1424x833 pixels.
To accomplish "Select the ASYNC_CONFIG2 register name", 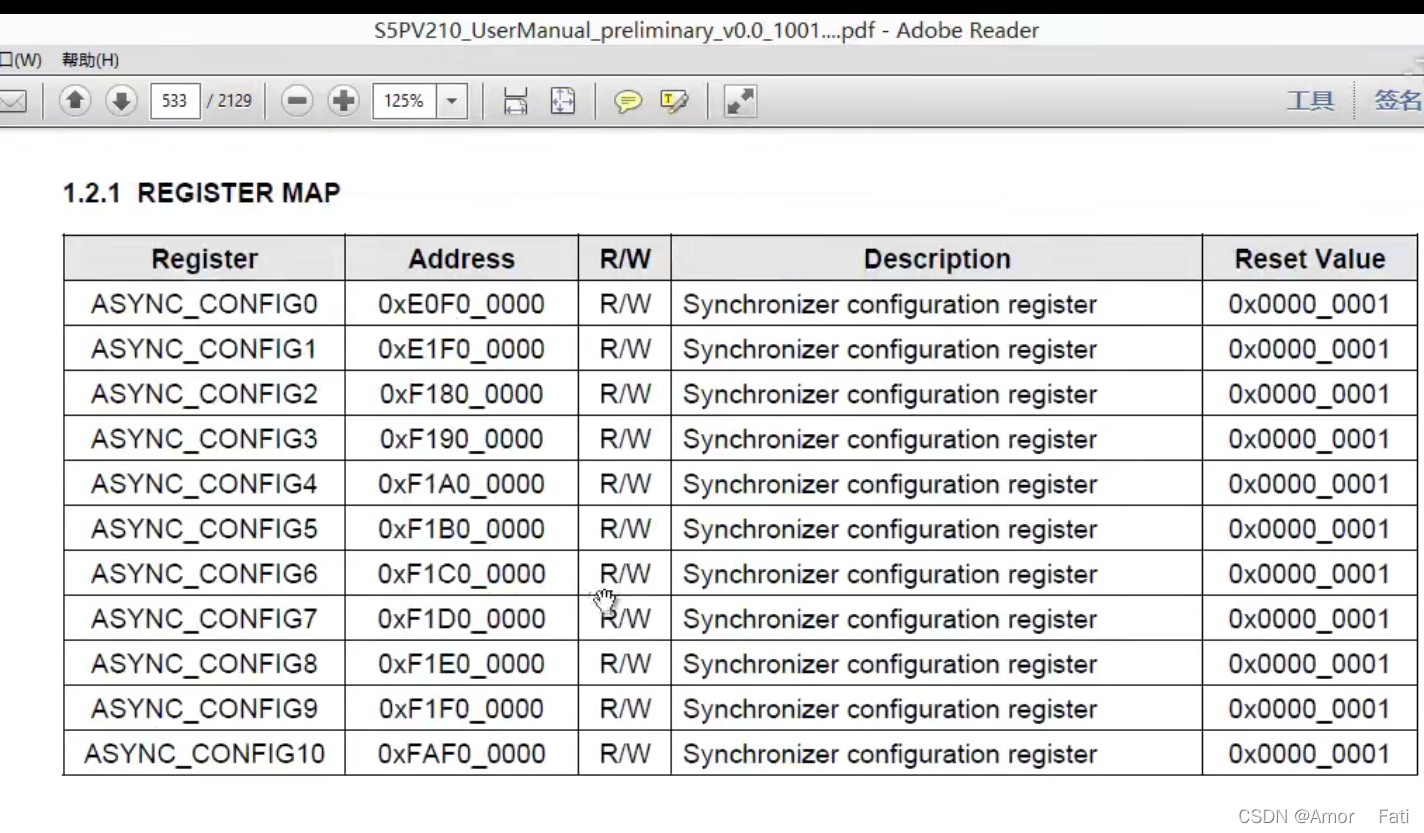I will pyautogui.click(x=204, y=394).
